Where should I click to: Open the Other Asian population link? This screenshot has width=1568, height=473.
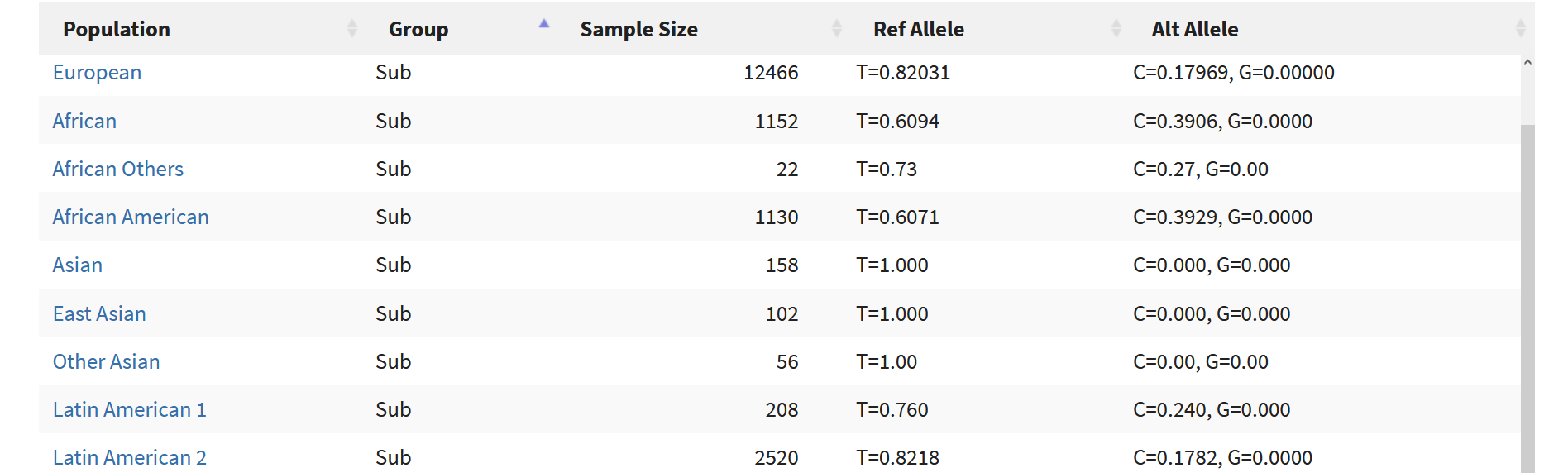[x=107, y=361]
